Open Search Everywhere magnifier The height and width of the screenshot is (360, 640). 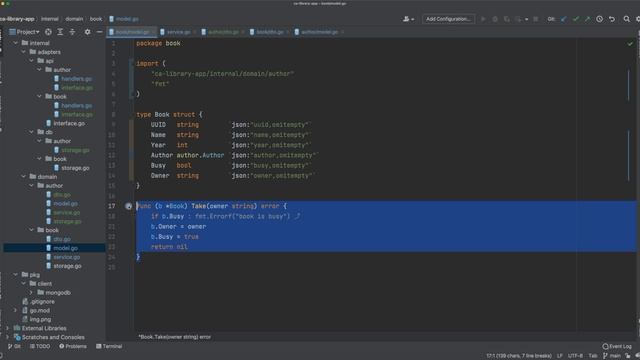(x=627, y=19)
